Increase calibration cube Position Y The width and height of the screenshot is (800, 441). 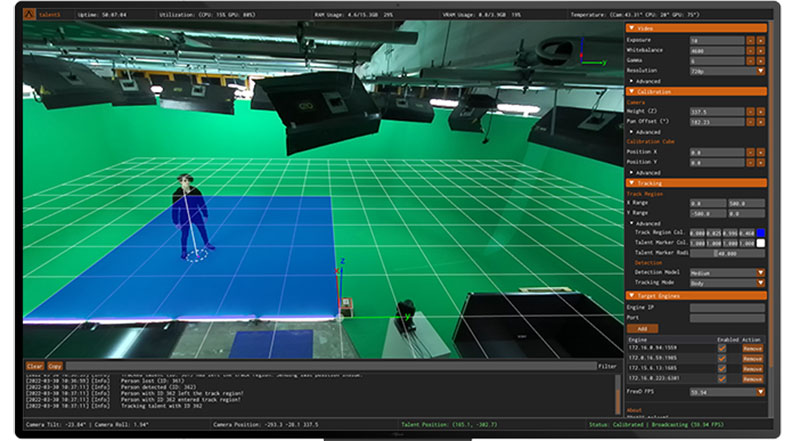pyautogui.click(x=761, y=162)
